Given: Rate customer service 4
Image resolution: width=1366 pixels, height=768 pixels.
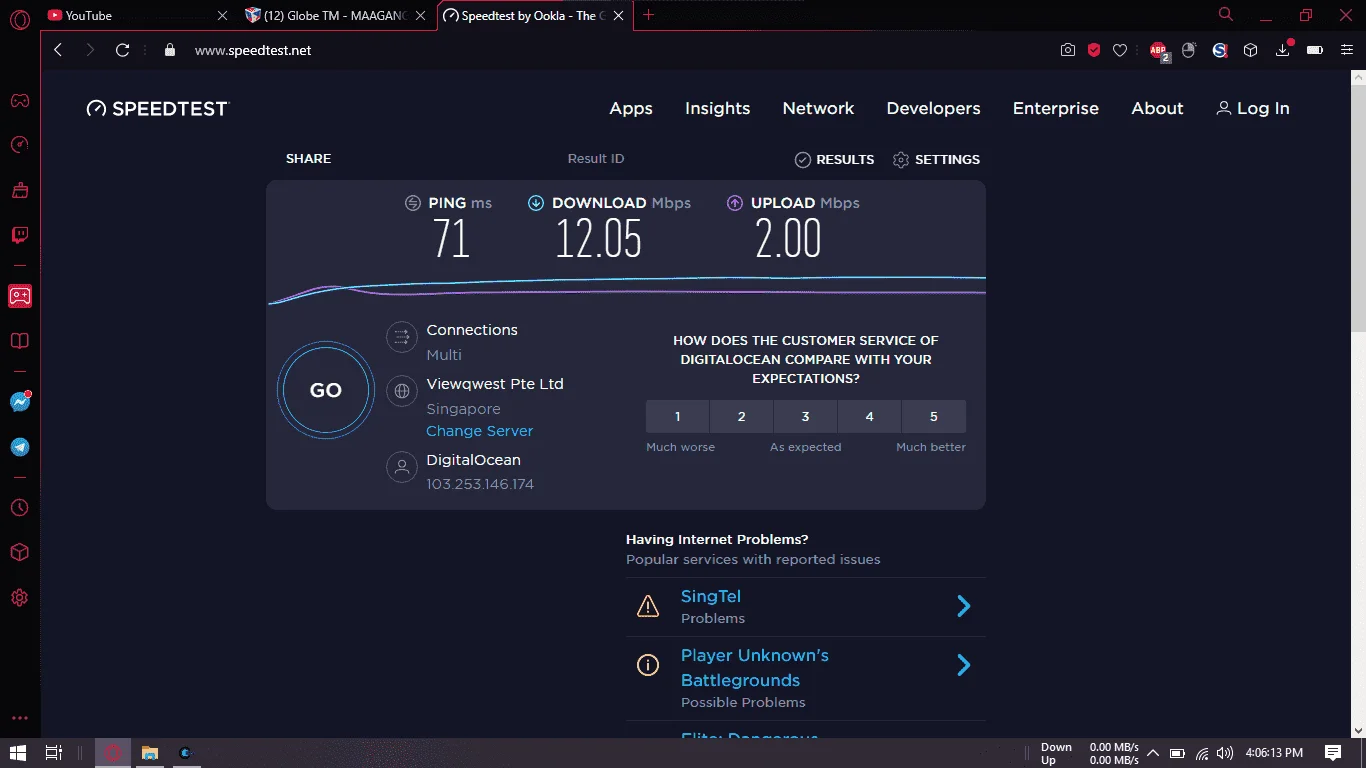Looking at the screenshot, I should coord(869,417).
